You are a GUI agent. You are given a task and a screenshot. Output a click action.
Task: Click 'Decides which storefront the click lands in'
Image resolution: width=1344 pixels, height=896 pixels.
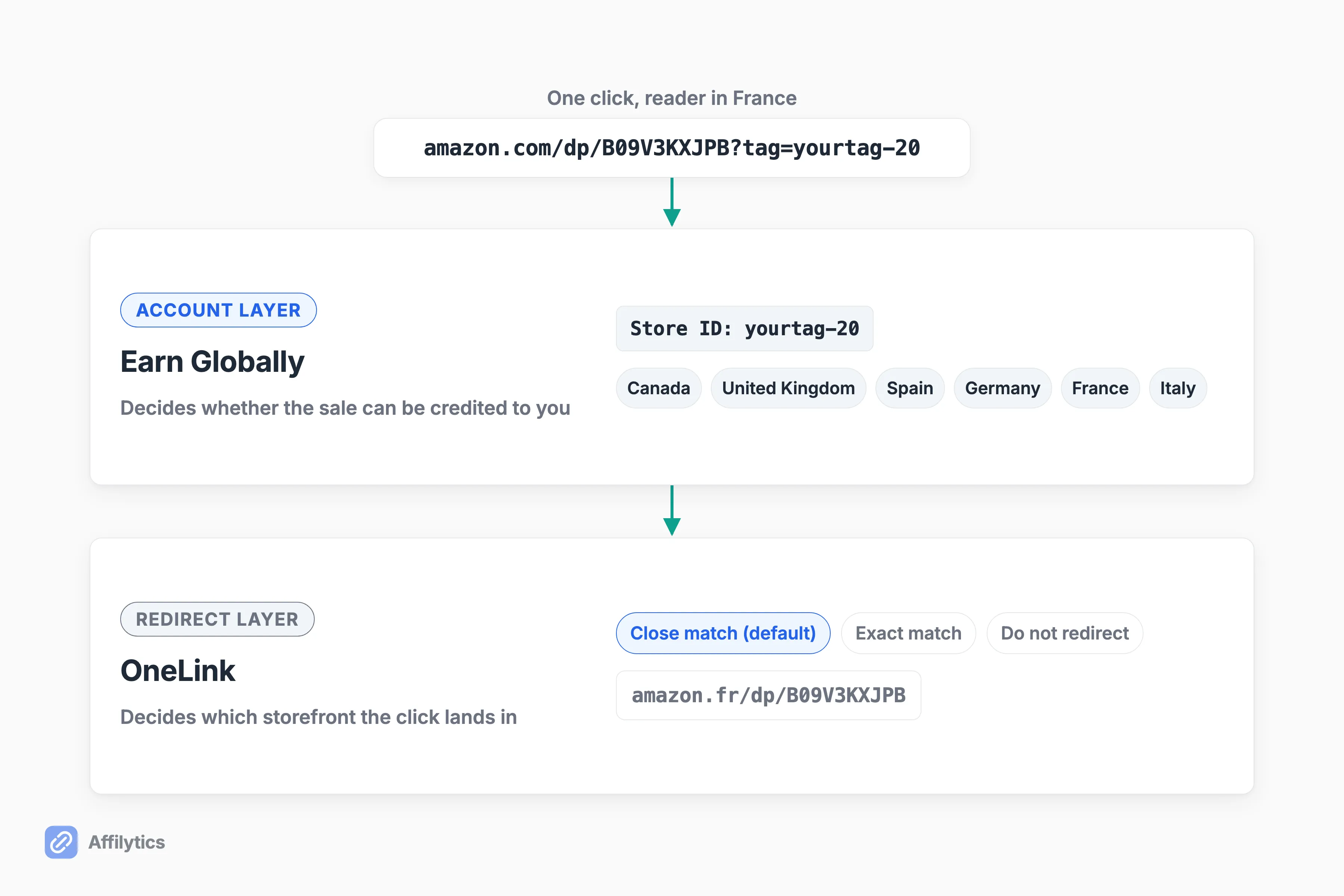318,717
